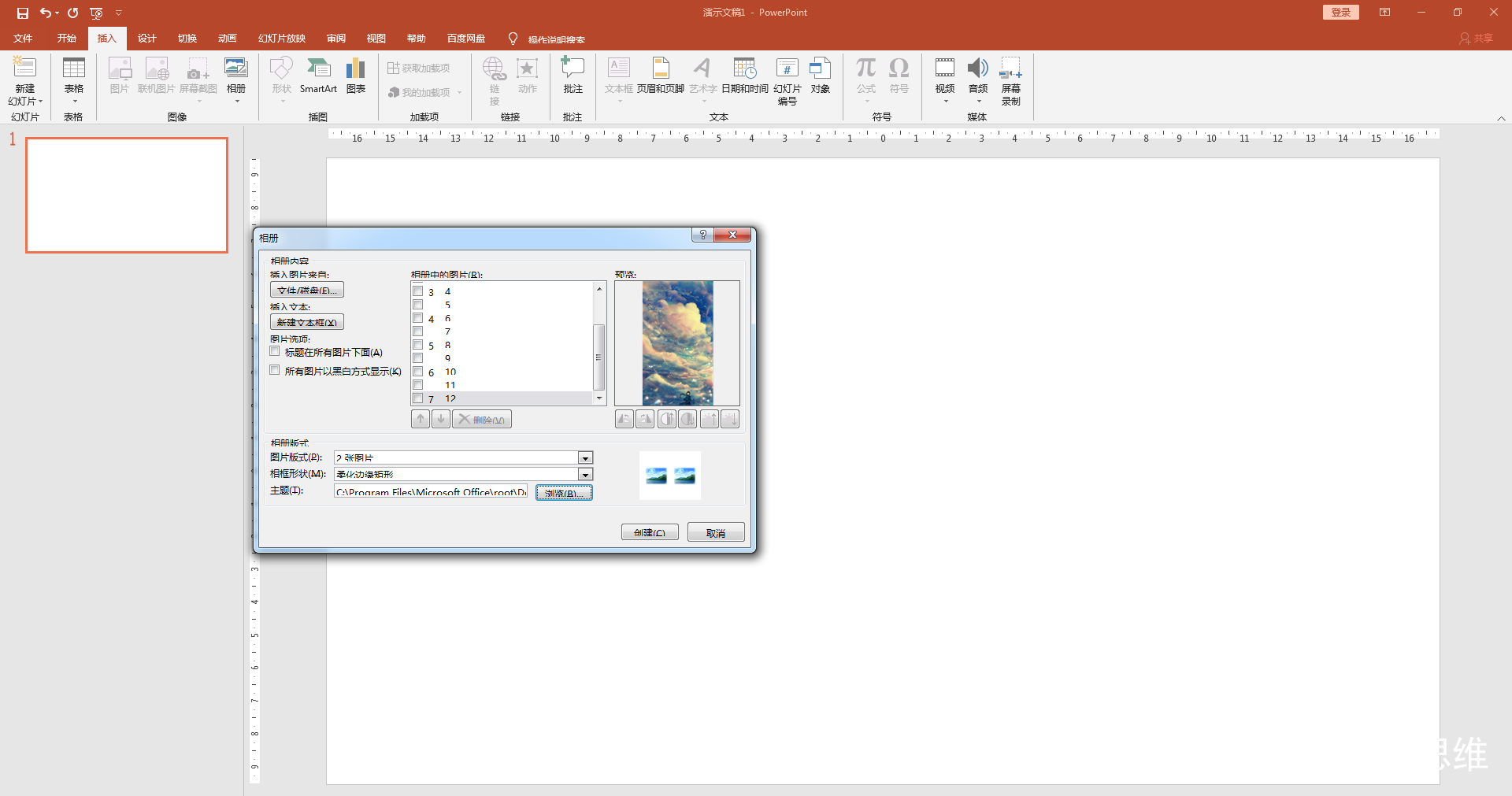Decrease brightness of the preview picture

coord(731,420)
